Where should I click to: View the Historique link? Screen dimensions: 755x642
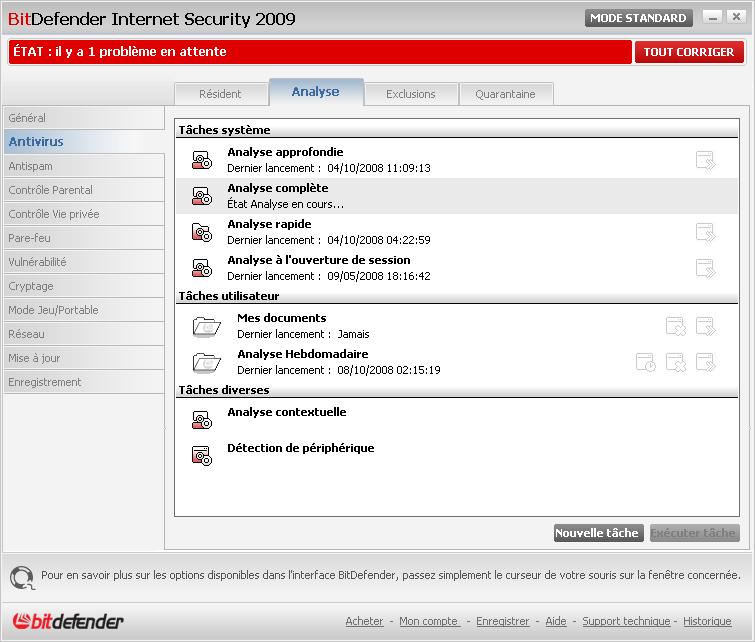pos(707,621)
